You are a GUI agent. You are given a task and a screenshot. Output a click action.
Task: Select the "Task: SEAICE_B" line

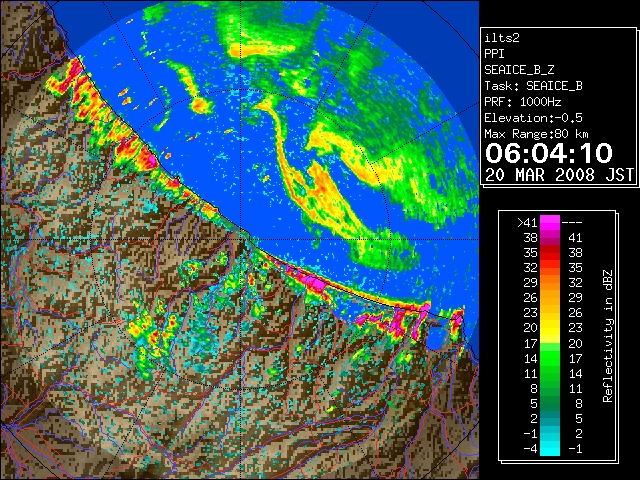point(533,86)
